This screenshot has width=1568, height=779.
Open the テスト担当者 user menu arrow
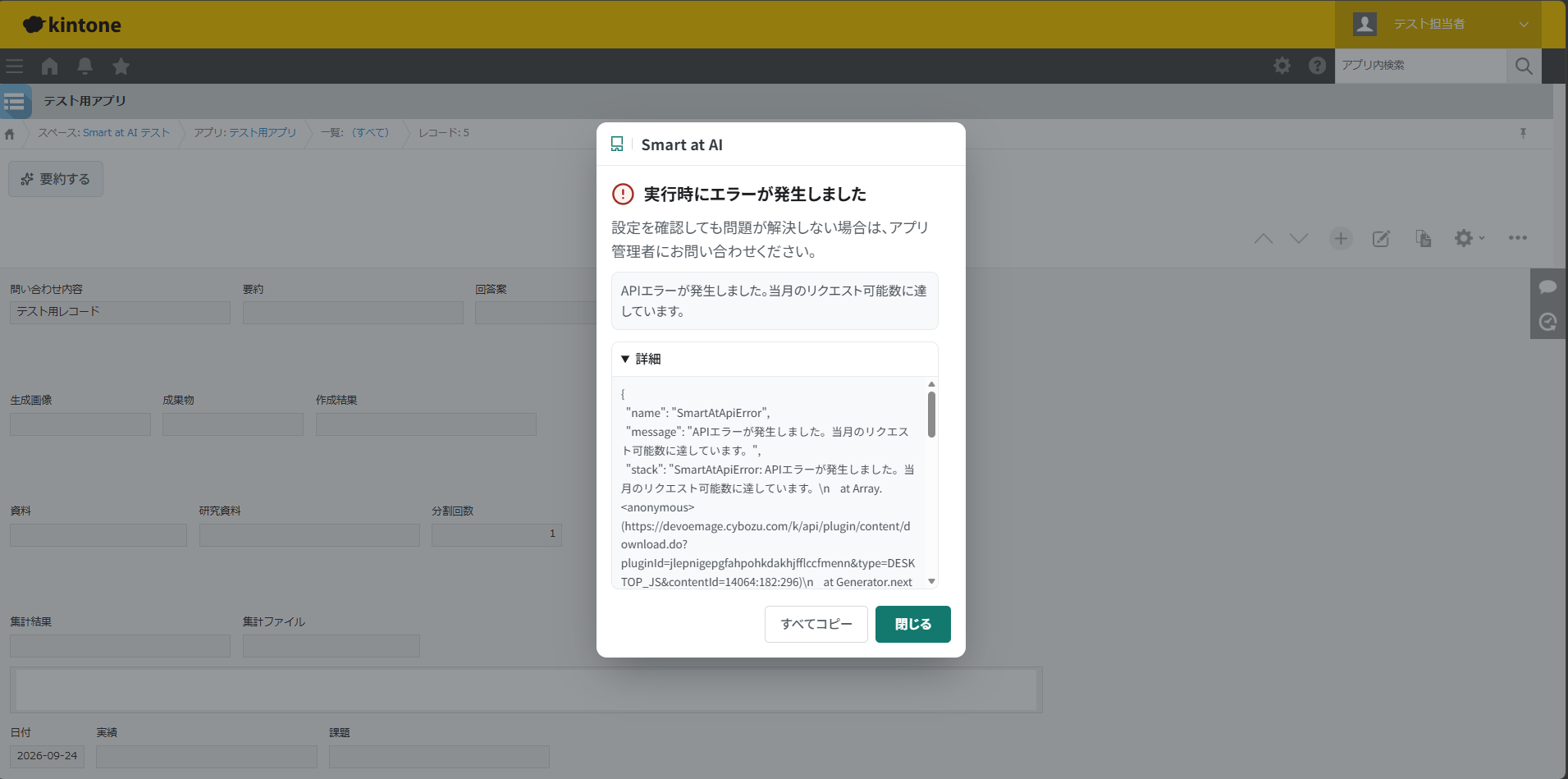(1524, 24)
